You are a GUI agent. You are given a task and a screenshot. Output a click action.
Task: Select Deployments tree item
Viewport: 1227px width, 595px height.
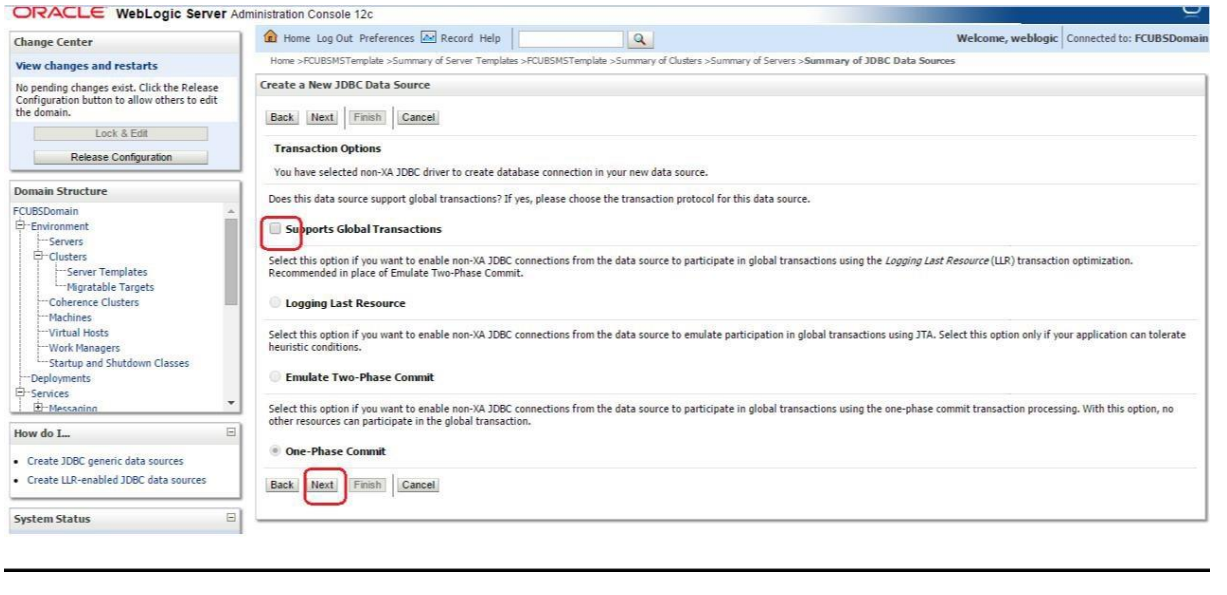pos(60,378)
